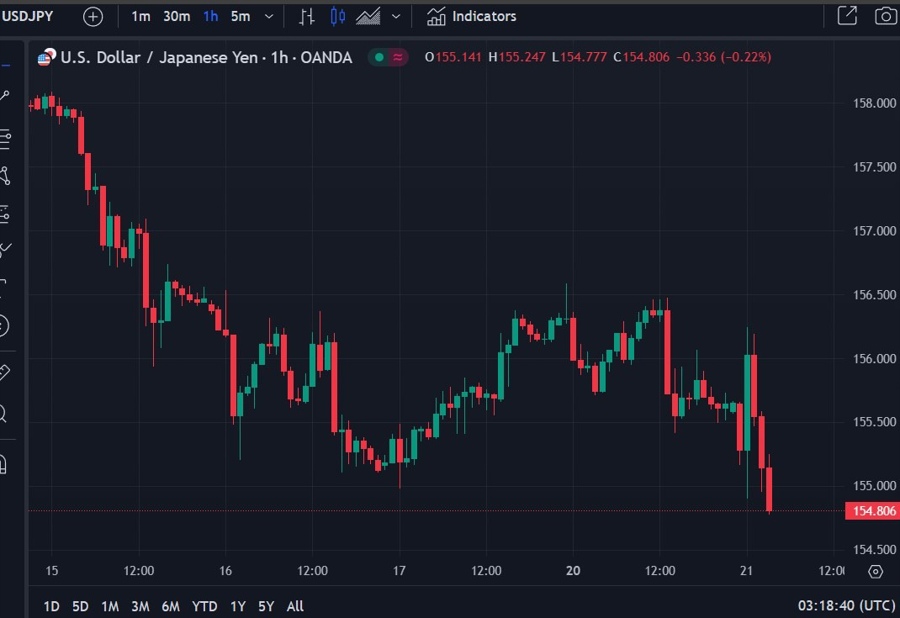The width and height of the screenshot is (900, 618).
Task: Set date range to 5D
Action: [x=80, y=606]
